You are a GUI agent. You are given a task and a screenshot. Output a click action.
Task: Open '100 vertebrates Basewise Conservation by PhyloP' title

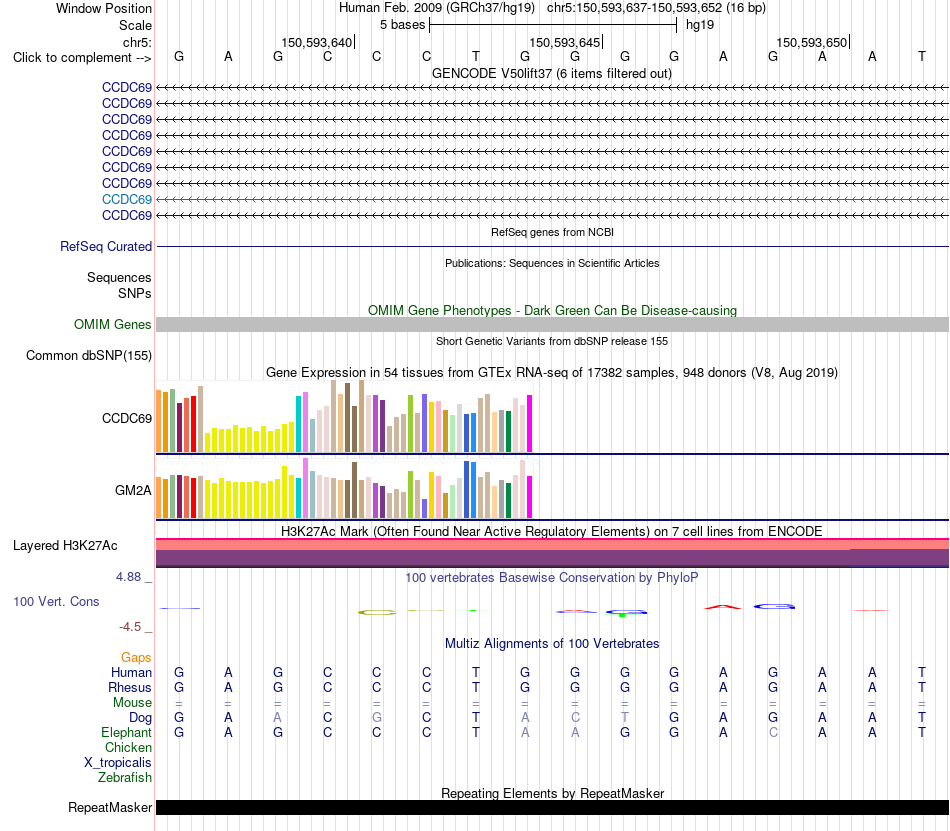(x=552, y=578)
